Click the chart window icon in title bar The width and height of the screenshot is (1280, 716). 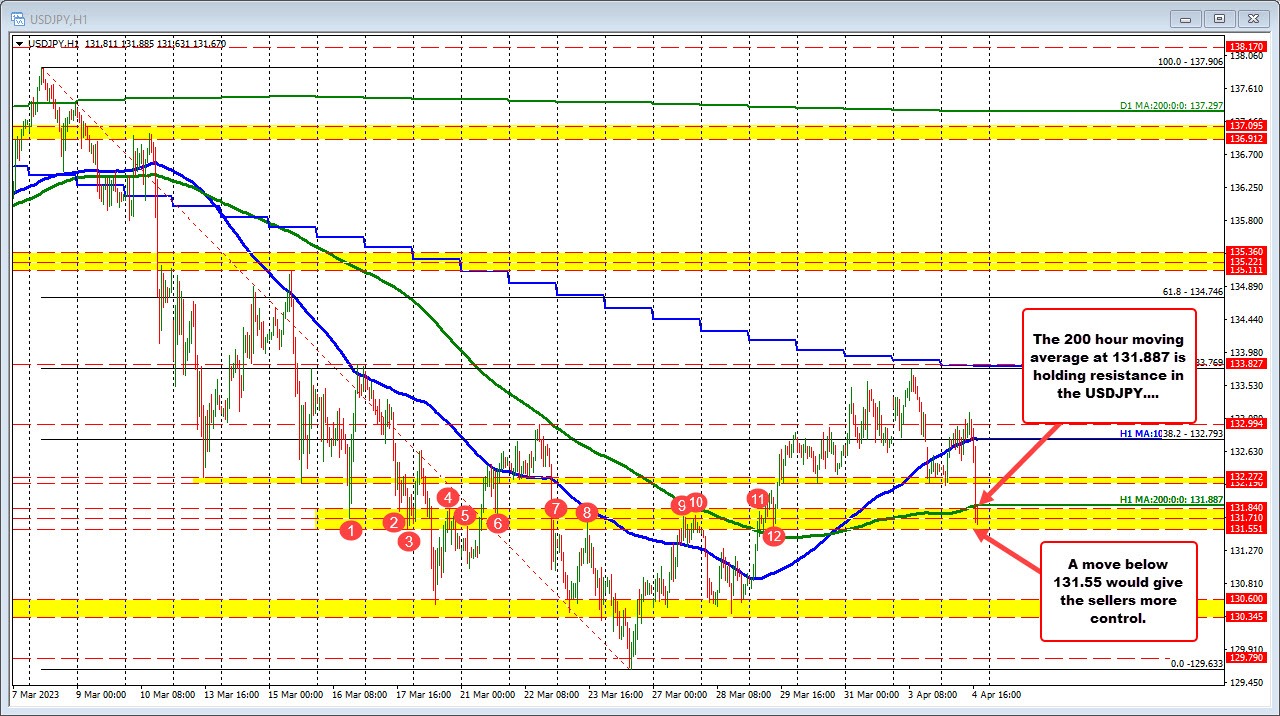17,17
